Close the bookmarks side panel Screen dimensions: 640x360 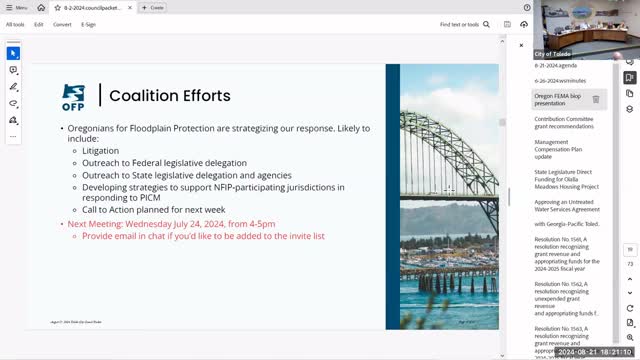(521, 45)
